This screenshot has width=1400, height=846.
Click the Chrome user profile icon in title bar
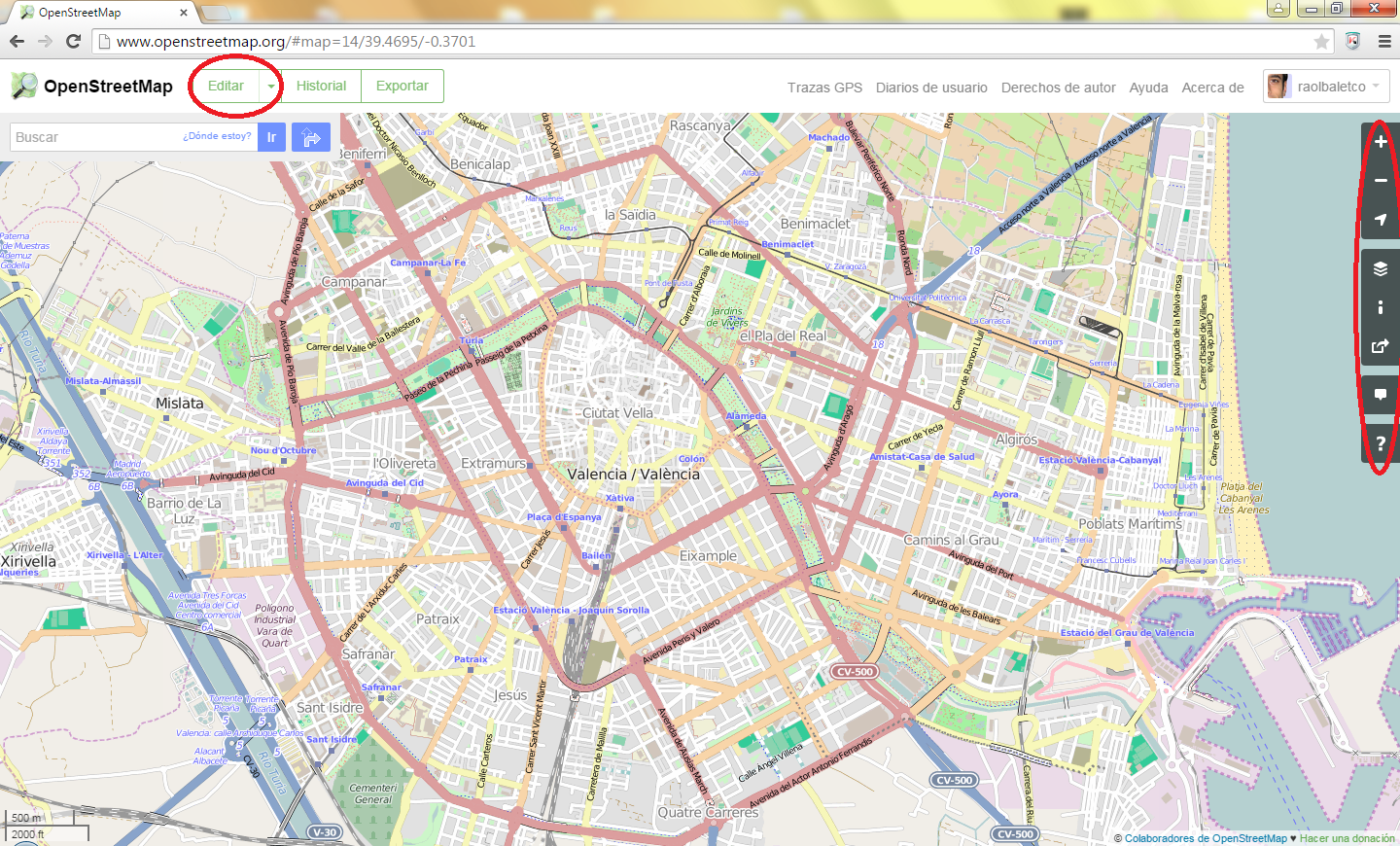point(1278,9)
